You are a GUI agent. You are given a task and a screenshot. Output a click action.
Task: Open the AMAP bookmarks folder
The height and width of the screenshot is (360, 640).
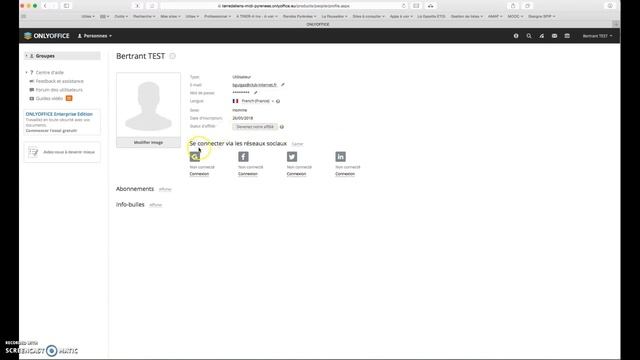pos(495,16)
